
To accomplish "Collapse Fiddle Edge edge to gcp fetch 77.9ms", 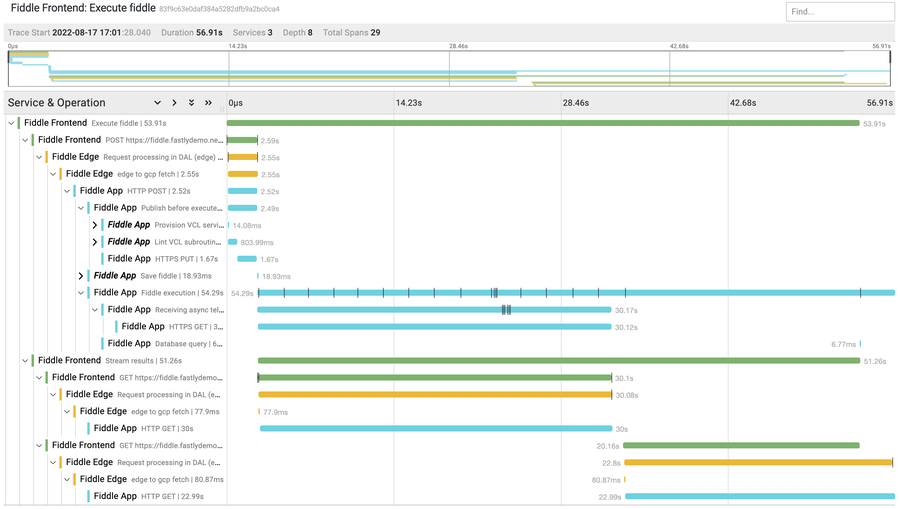I will click(67, 411).
